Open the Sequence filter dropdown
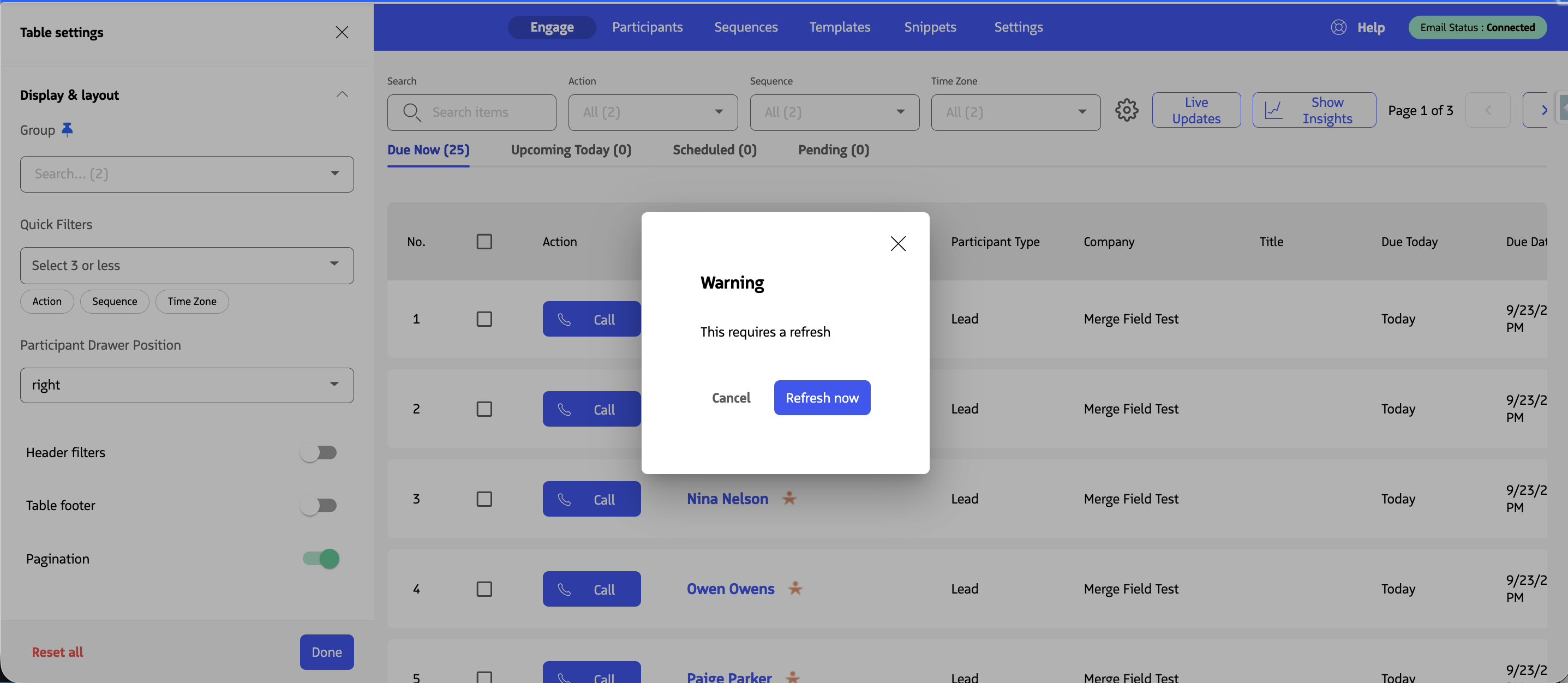 [x=835, y=112]
